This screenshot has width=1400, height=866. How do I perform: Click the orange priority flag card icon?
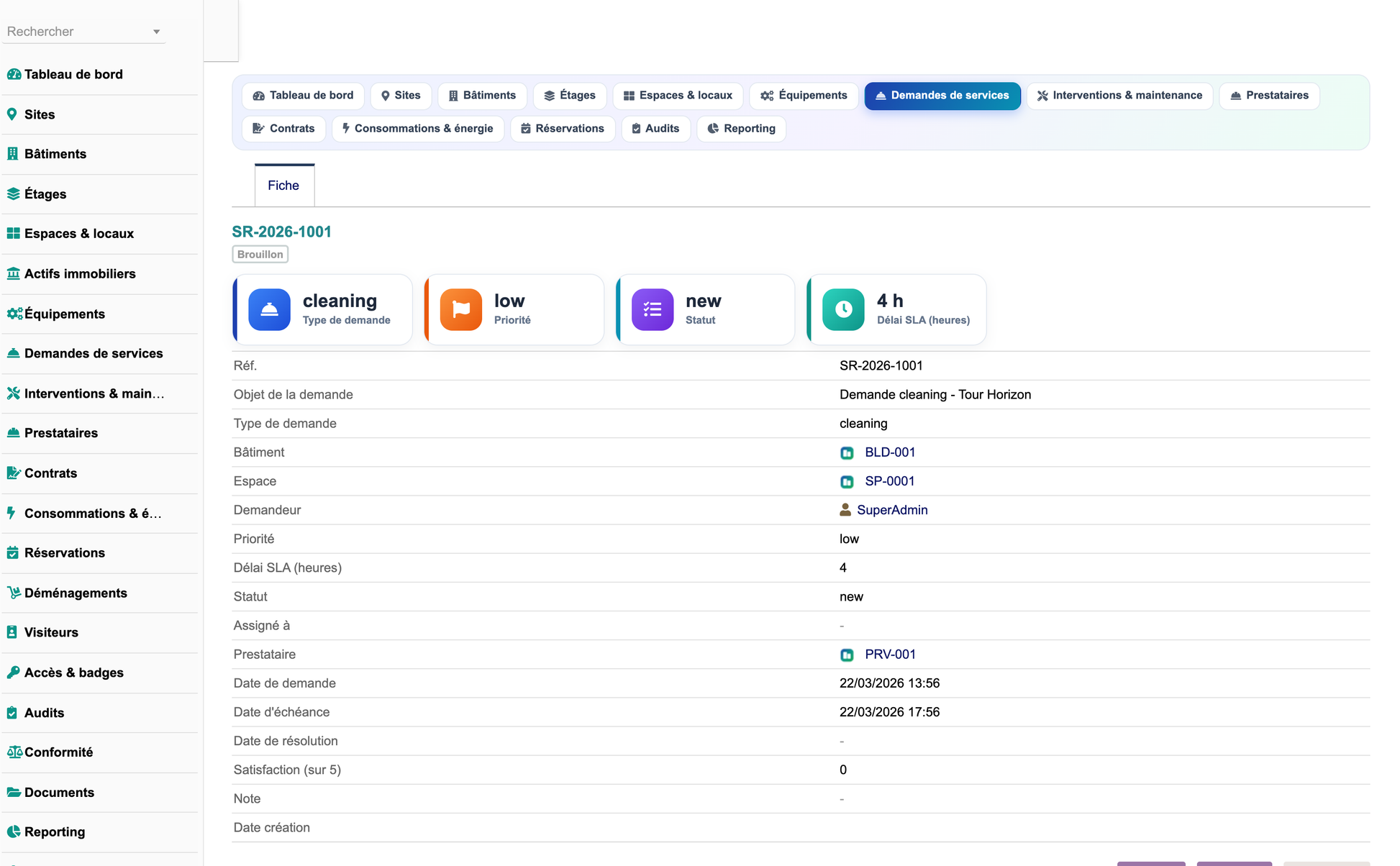(x=460, y=309)
